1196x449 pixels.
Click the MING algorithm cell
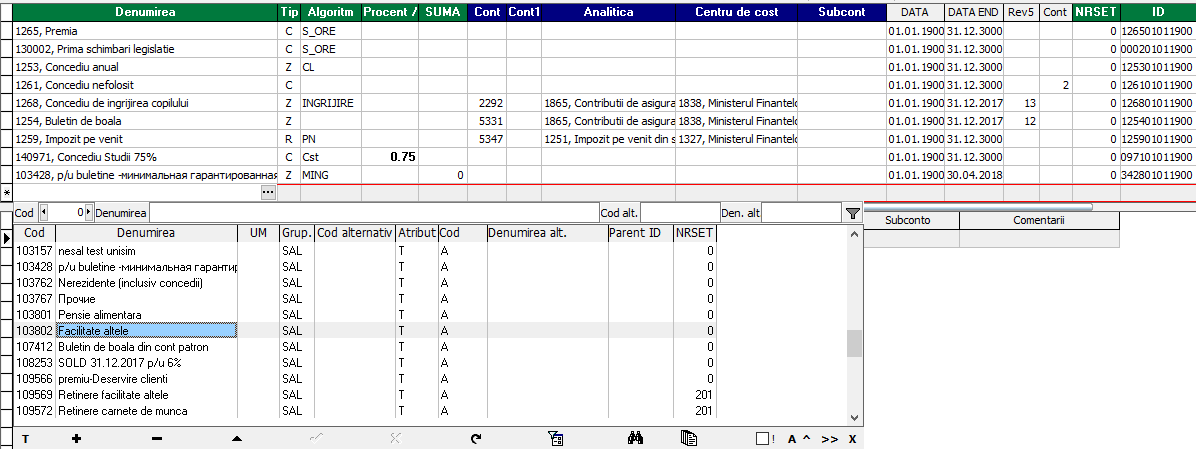[x=330, y=175]
